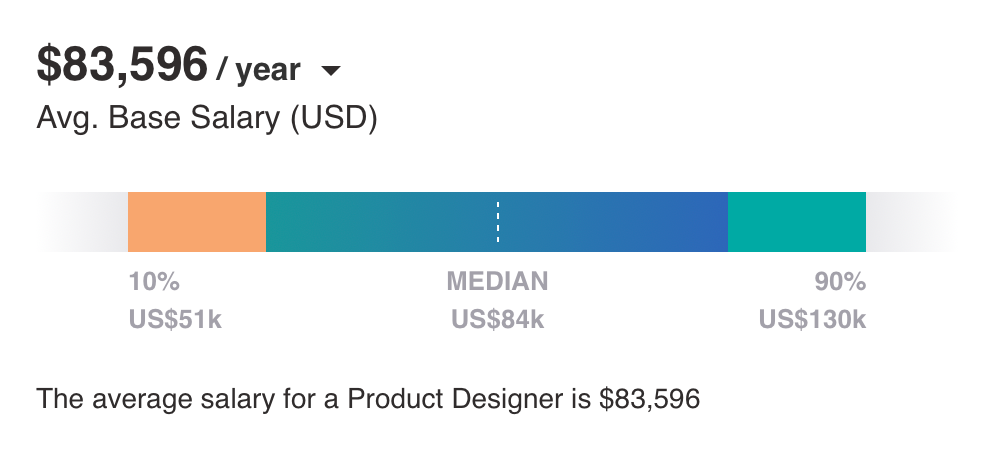Click the $83,596 salary figure
The width and height of the screenshot is (996, 468).
(122, 65)
